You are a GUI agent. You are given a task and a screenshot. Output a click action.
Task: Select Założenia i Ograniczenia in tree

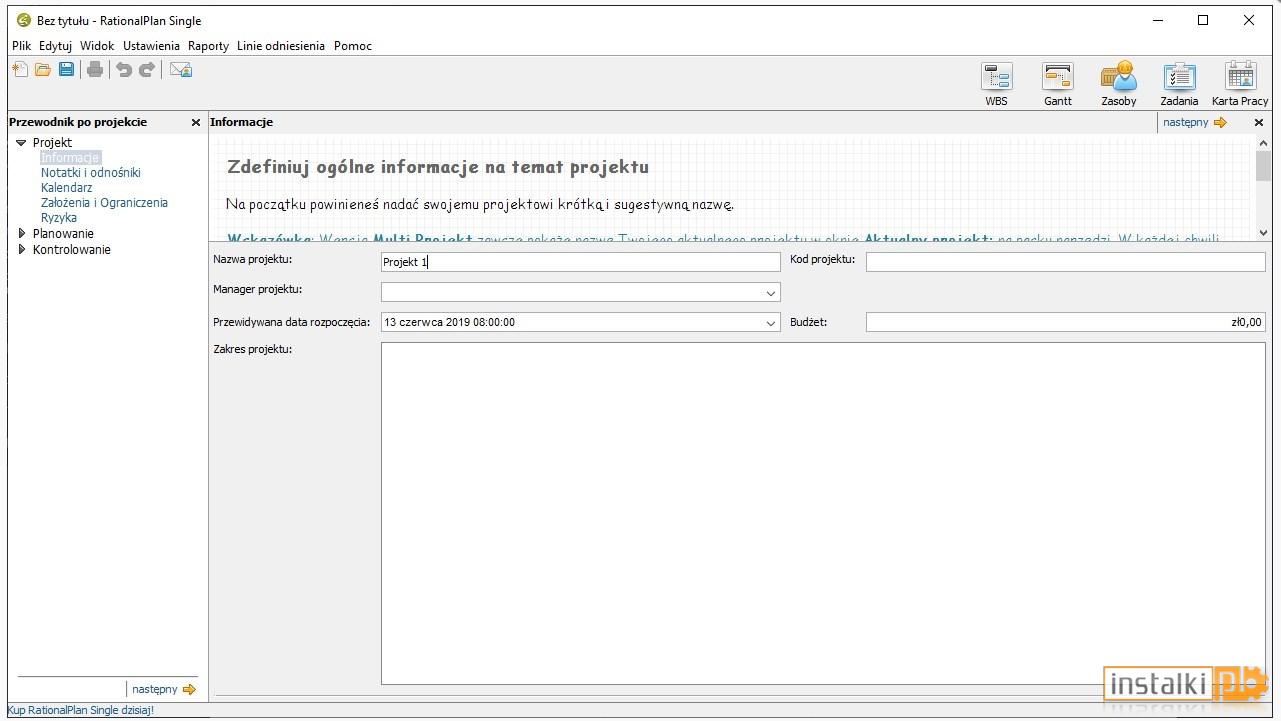coord(104,202)
